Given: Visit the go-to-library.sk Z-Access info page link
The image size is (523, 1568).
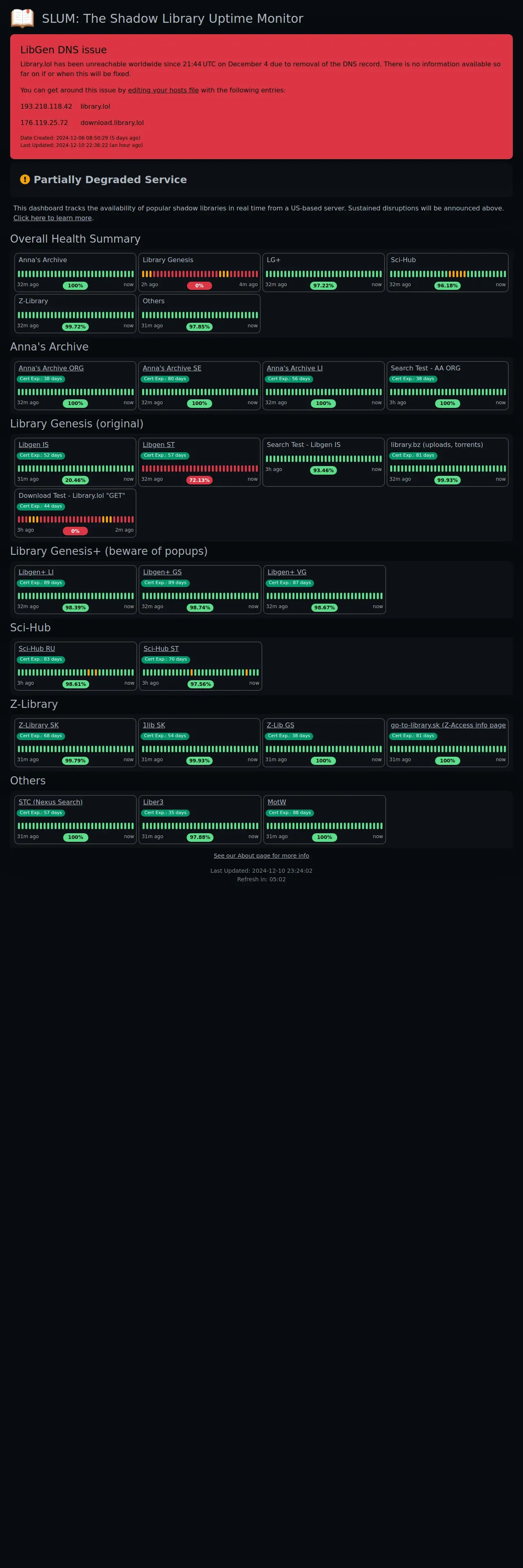Looking at the screenshot, I should (448, 725).
